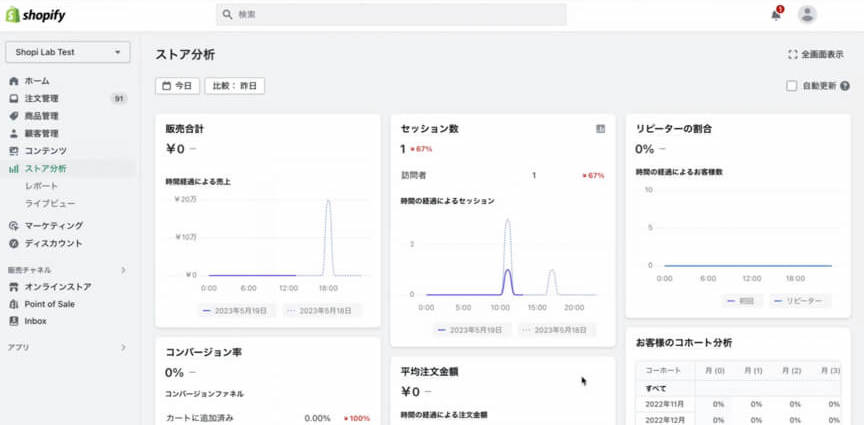Image resolution: width=864 pixels, height=425 pixels.
Task: Click the すべて cohort row
Action: (x=738, y=389)
